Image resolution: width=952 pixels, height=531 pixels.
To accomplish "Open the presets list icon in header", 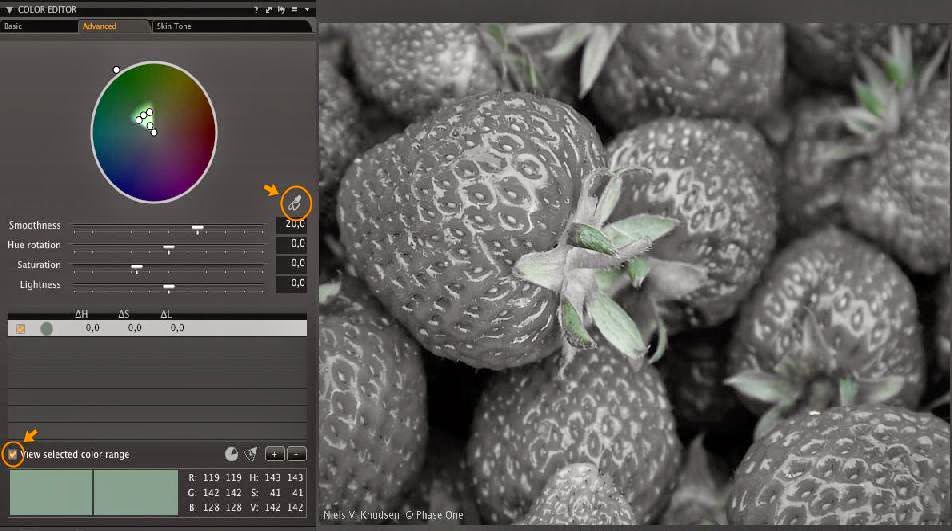I will (294, 10).
